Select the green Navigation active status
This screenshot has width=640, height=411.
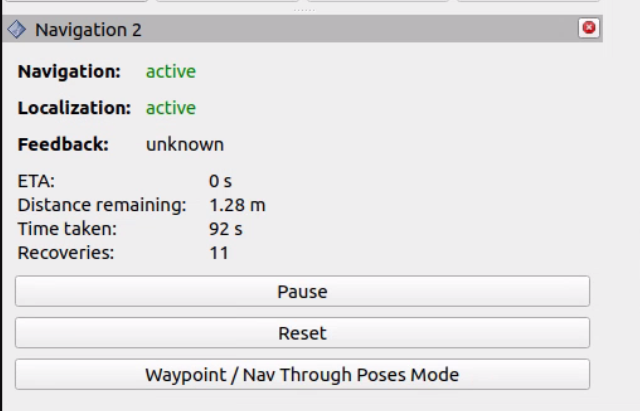pyautogui.click(x=171, y=71)
